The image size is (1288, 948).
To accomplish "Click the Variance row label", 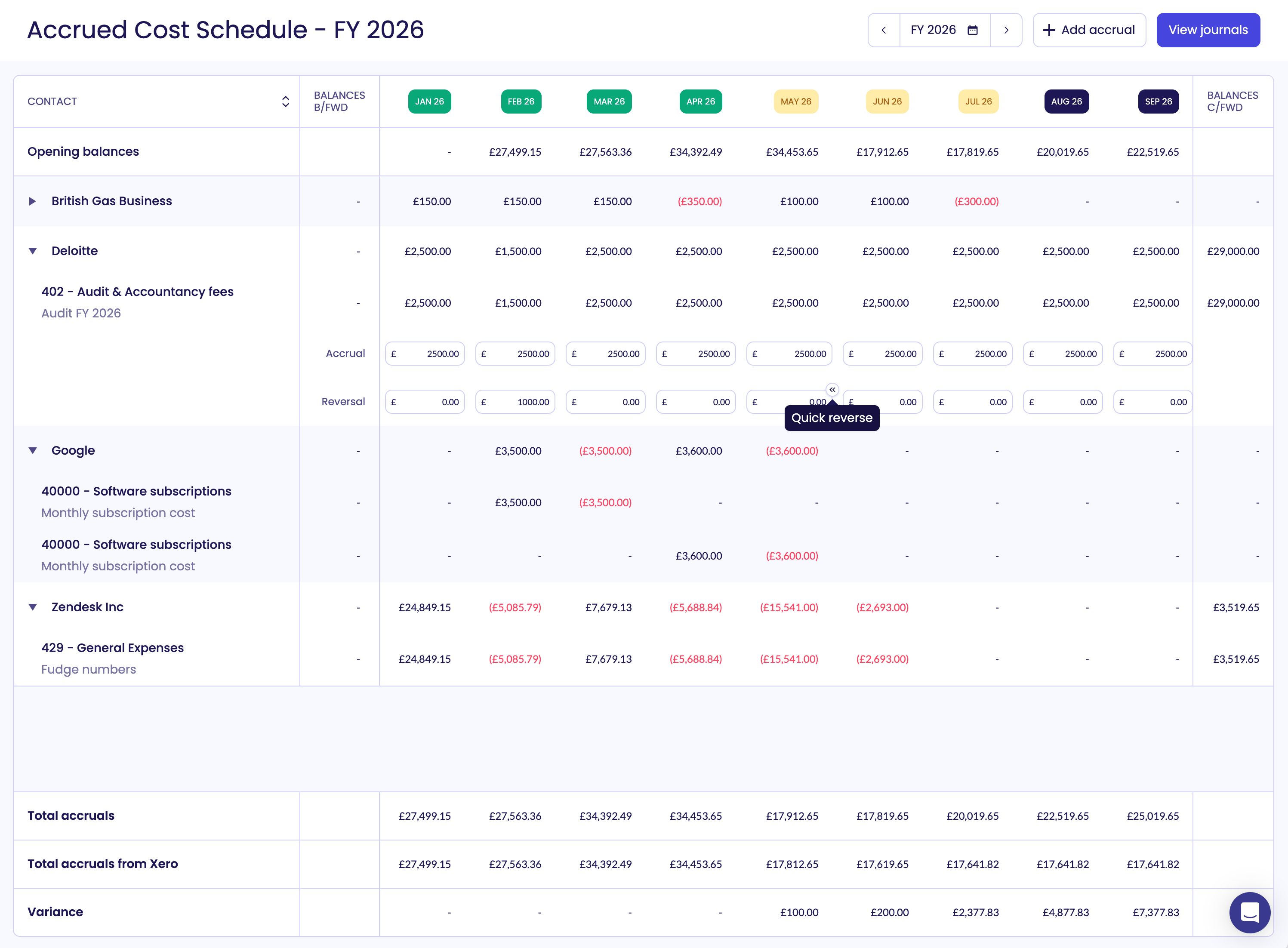I will (x=55, y=912).
